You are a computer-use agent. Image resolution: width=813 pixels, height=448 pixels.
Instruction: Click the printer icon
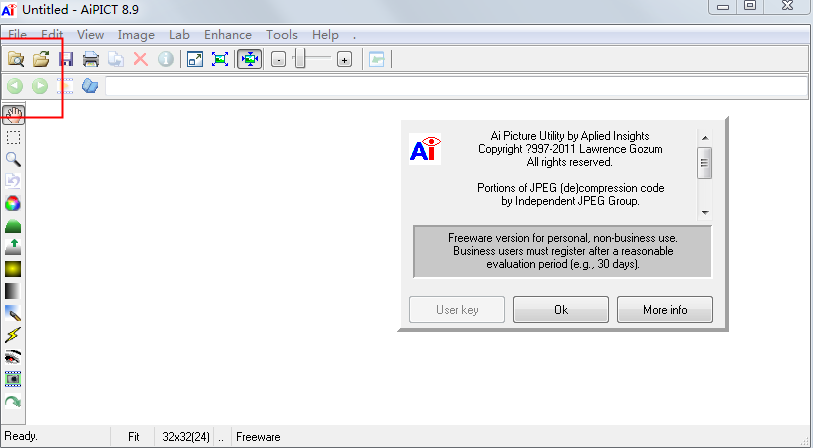point(91,59)
